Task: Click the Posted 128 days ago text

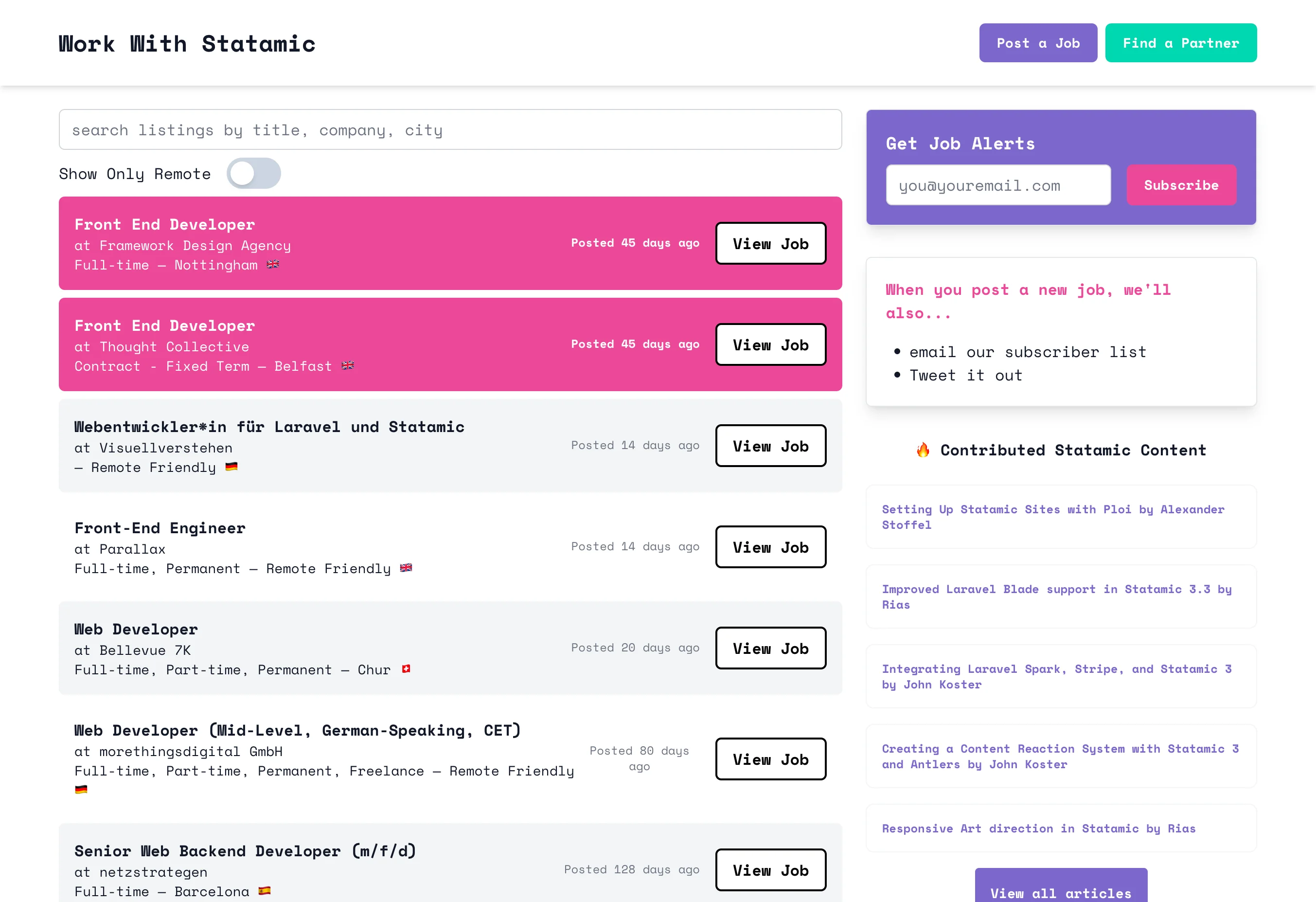Action: point(631,870)
